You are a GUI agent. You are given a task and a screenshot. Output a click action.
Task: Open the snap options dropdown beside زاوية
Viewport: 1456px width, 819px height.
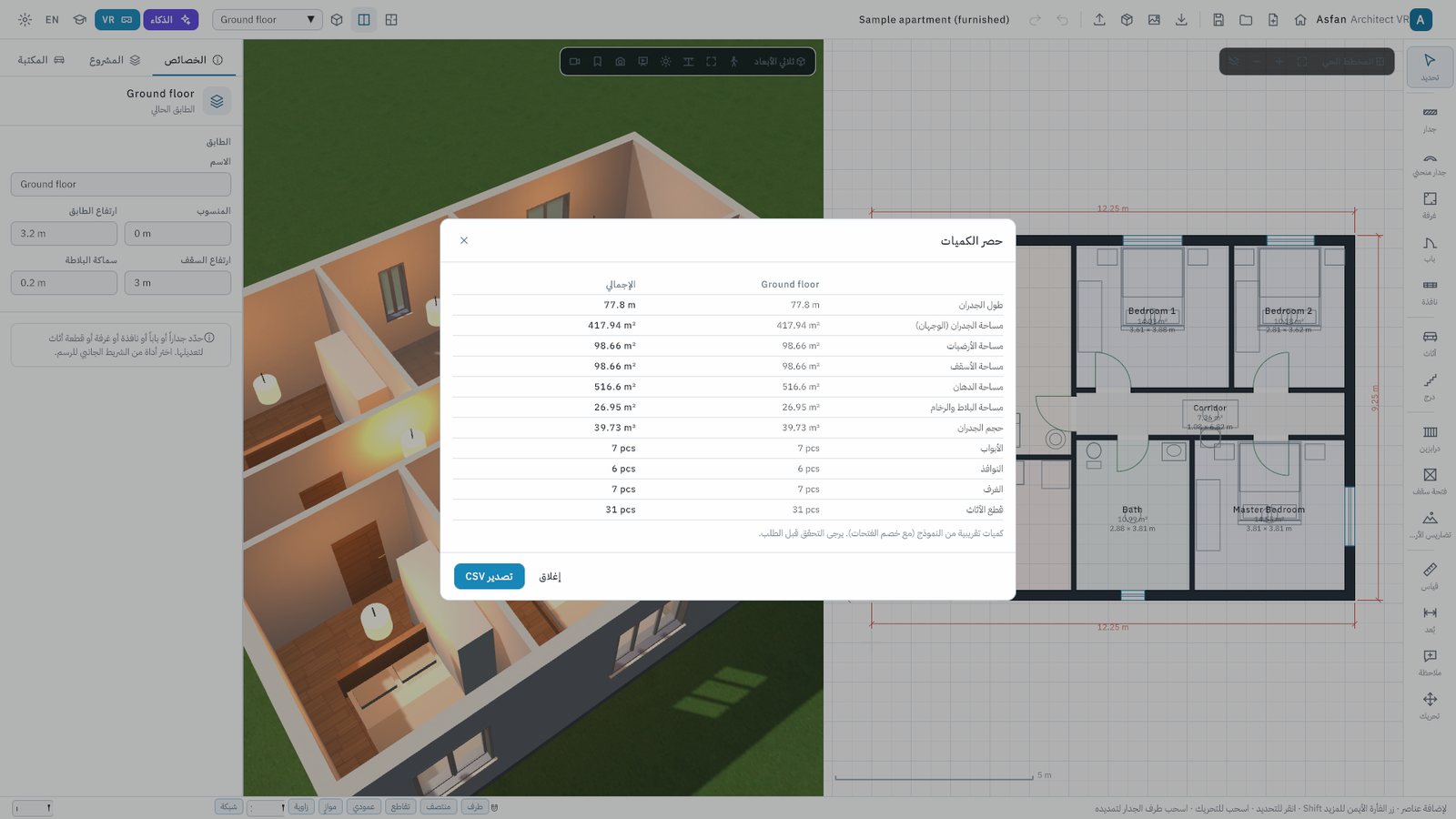pyautogui.click(x=268, y=807)
